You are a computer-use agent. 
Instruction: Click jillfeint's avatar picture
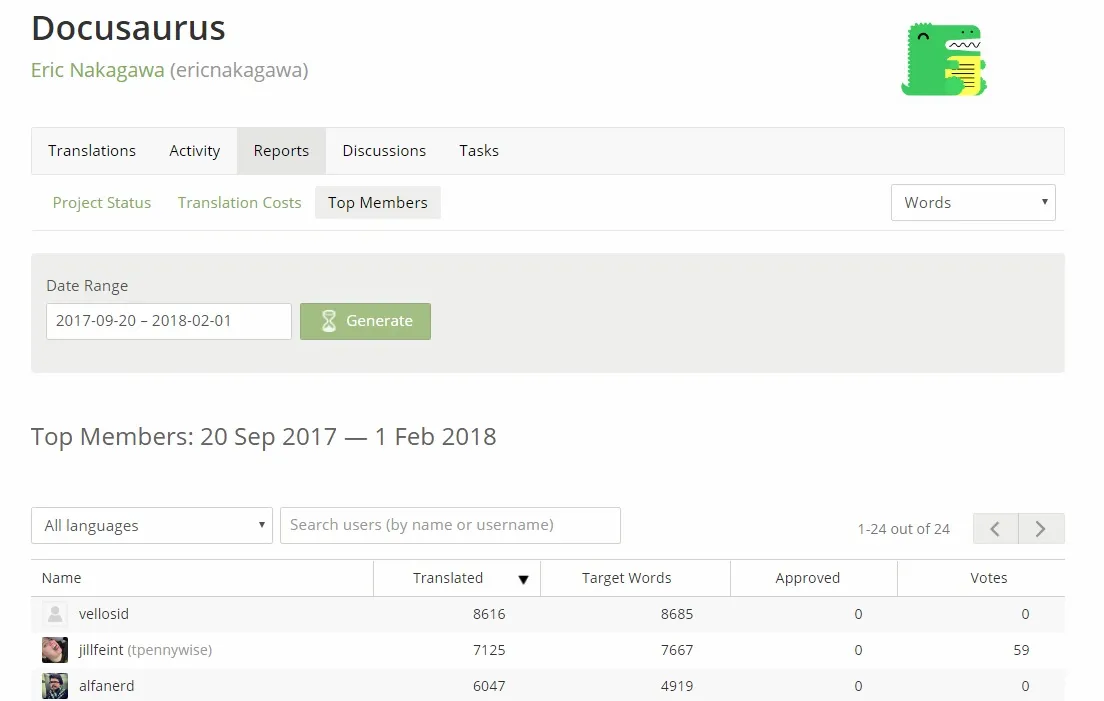(55, 650)
